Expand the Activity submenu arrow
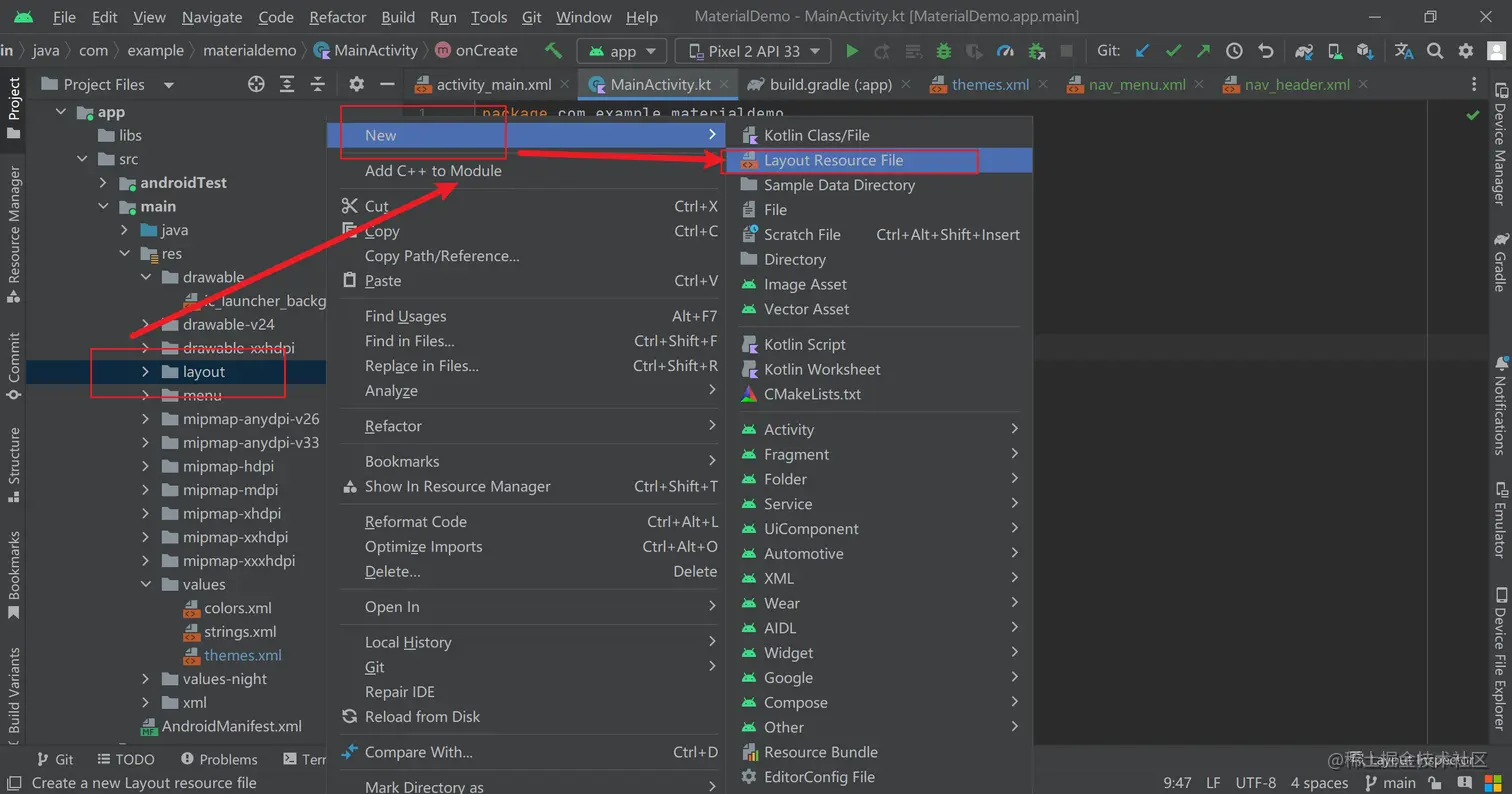This screenshot has width=1512, height=794. 1015,429
